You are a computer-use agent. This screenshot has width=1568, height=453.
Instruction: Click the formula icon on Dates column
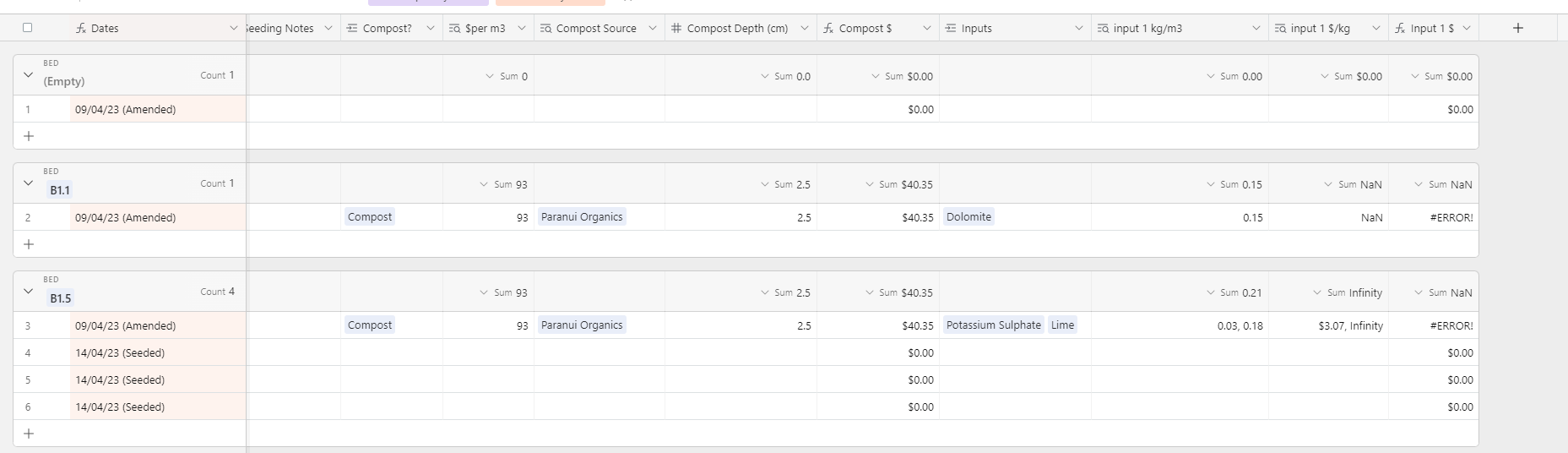81,28
